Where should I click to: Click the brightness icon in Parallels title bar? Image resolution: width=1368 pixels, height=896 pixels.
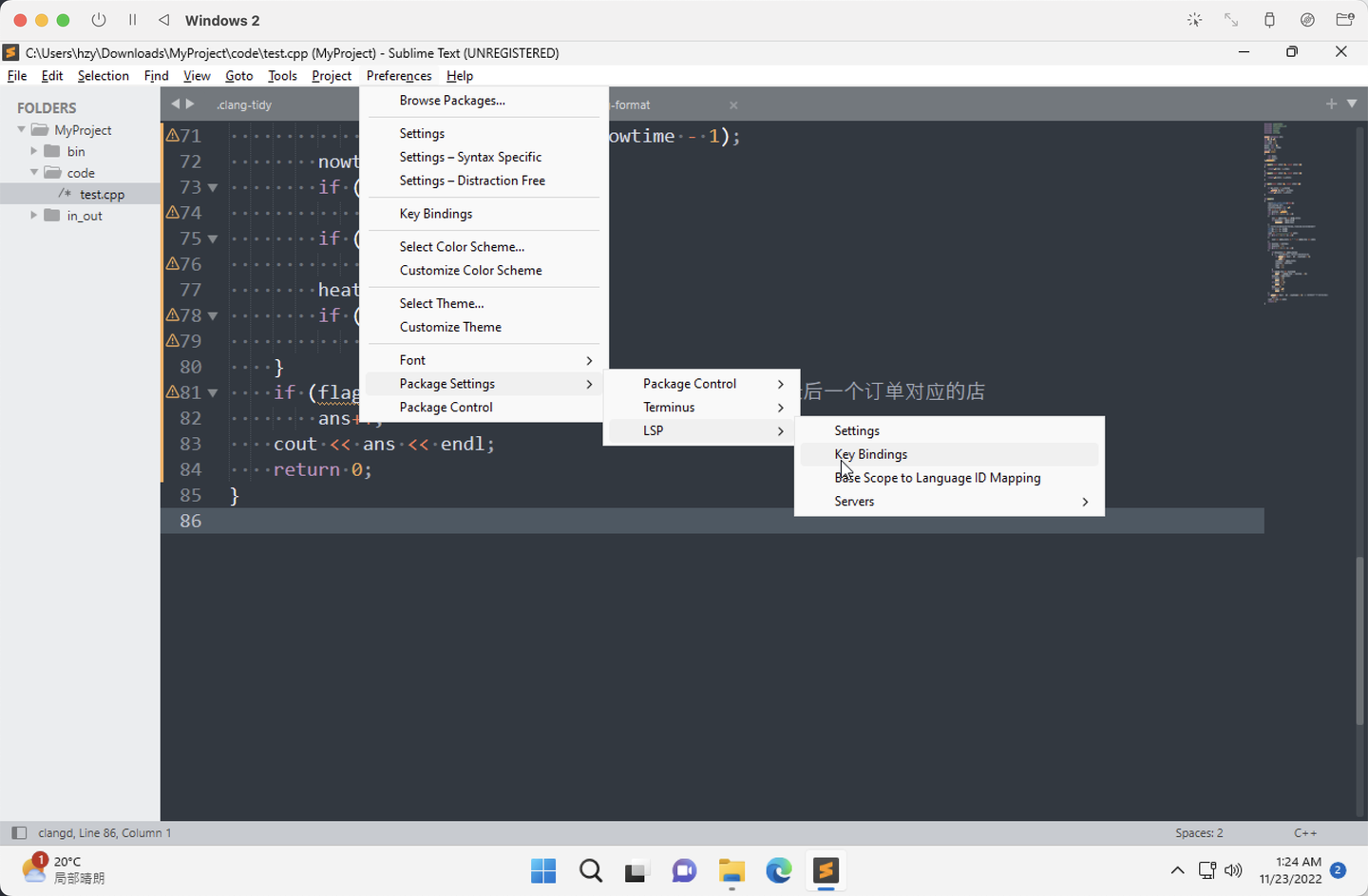pos(1194,20)
